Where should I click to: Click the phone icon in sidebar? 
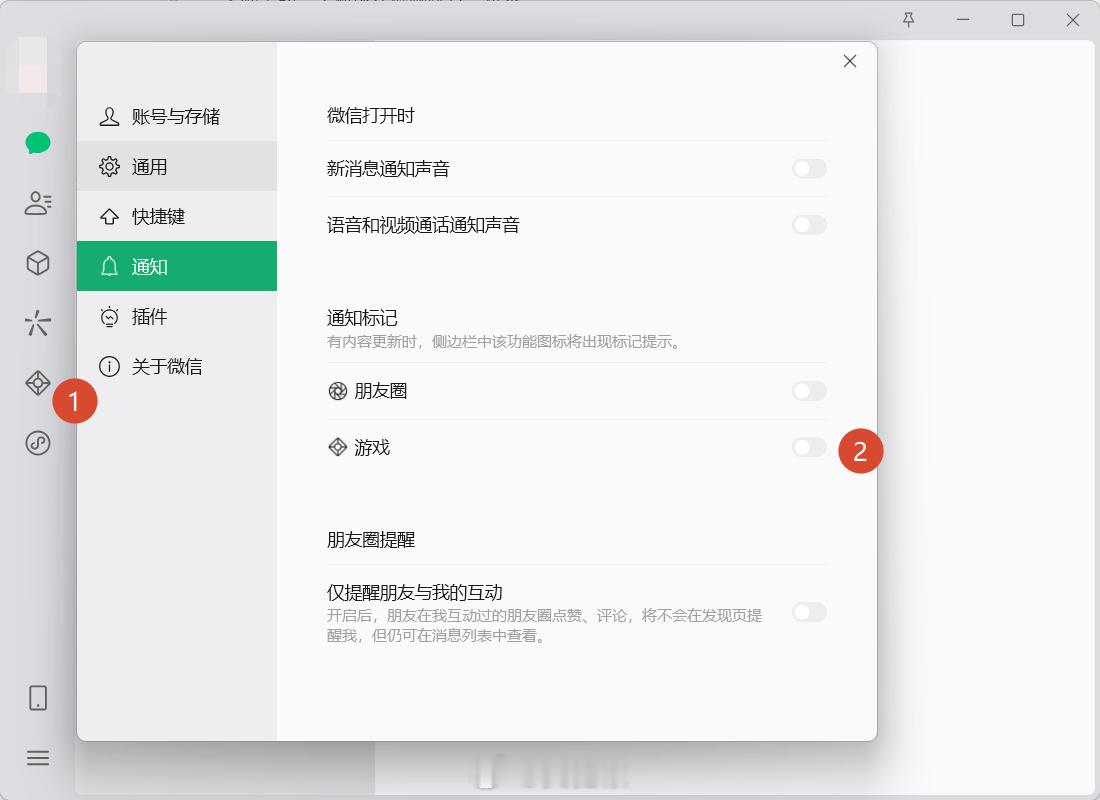coord(38,698)
